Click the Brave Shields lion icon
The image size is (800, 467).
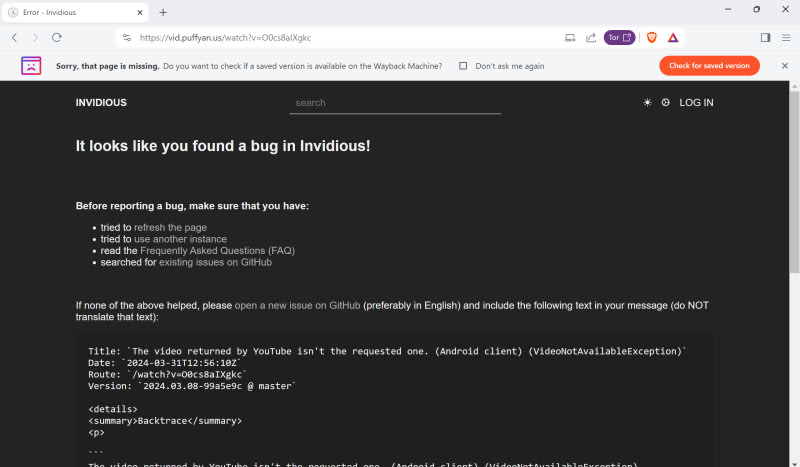[652, 37]
